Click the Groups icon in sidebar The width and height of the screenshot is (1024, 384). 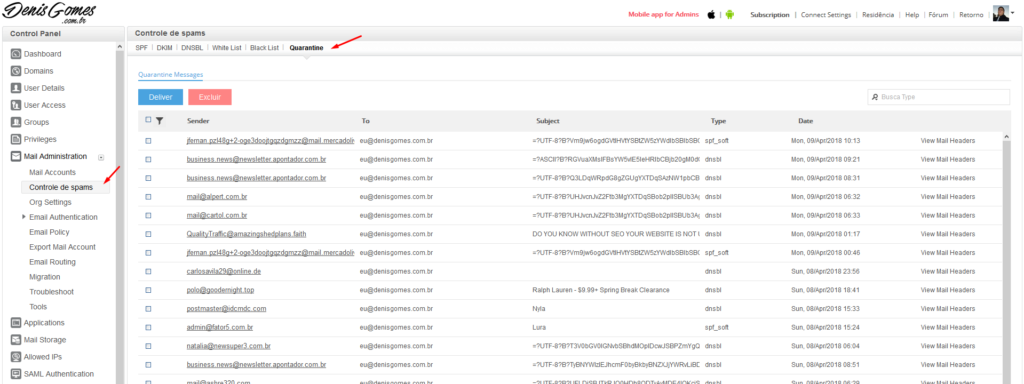click(16, 122)
